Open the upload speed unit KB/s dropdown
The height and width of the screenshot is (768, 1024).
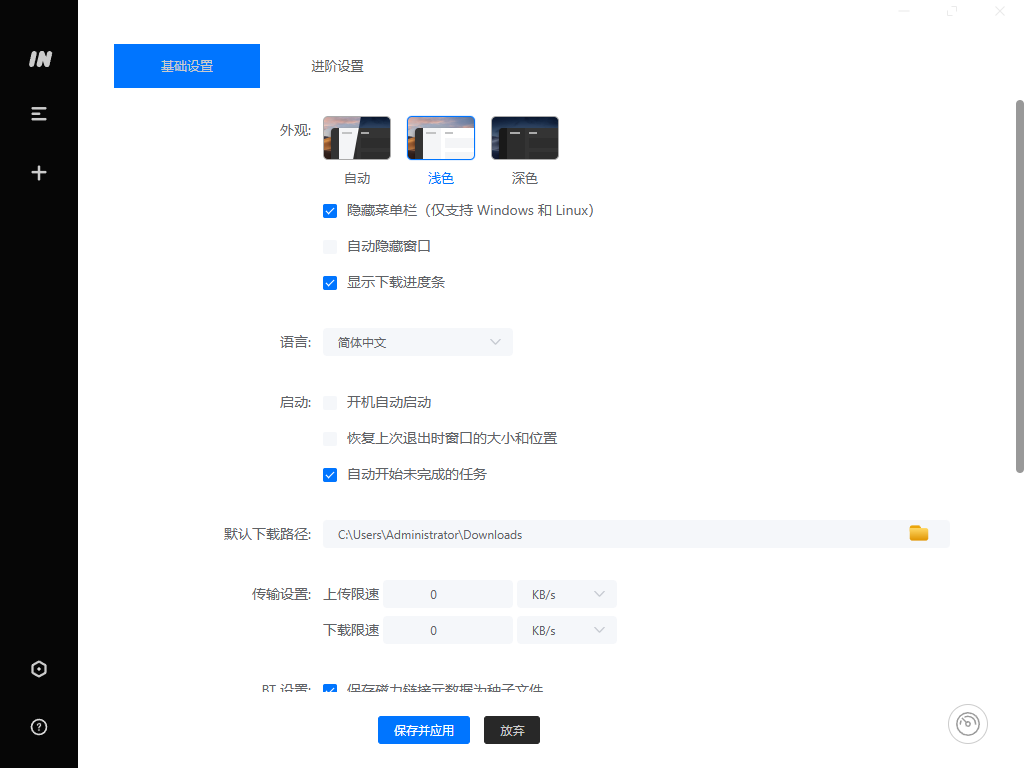566,593
